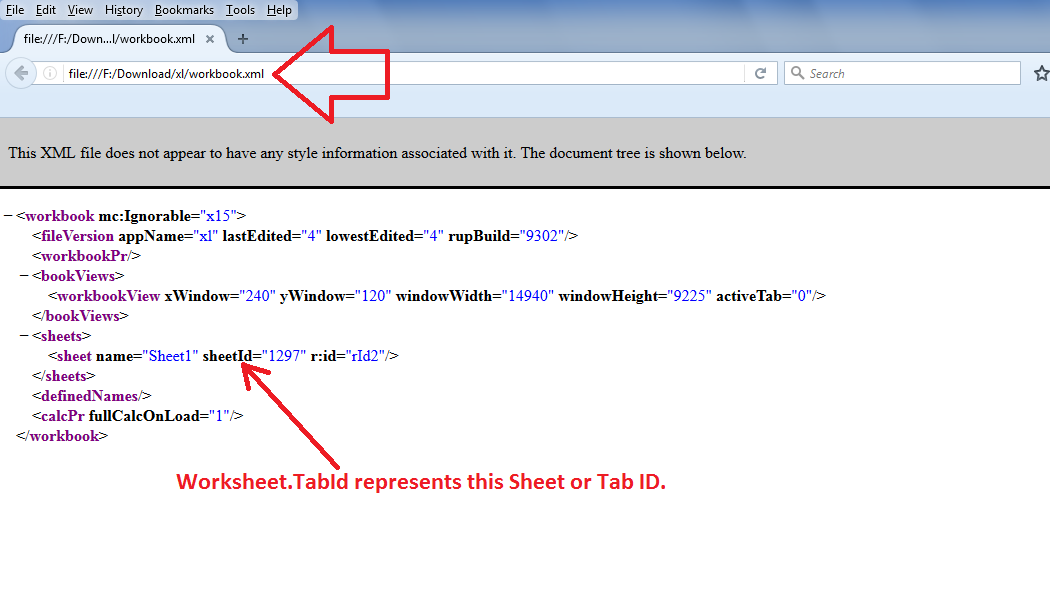
Task: Bookmark this page using the star icon
Action: (x=1042, y=72)
